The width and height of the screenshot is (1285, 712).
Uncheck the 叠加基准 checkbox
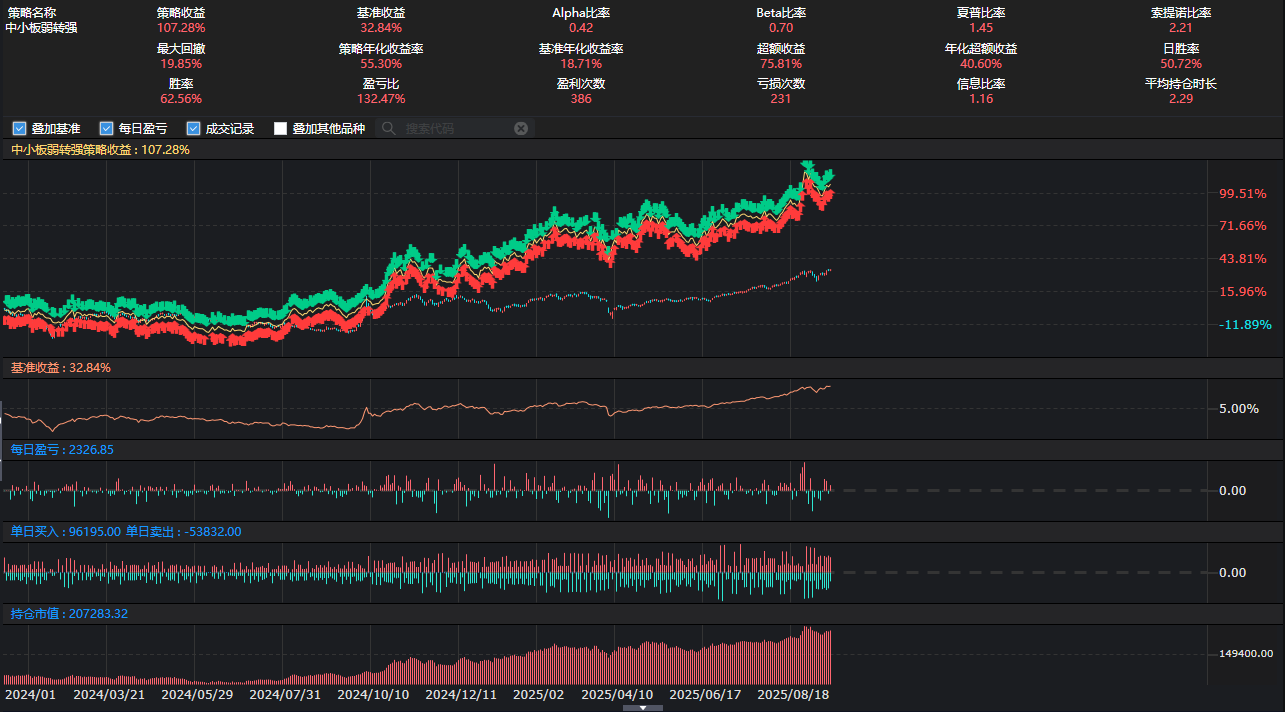click(18, 129)
